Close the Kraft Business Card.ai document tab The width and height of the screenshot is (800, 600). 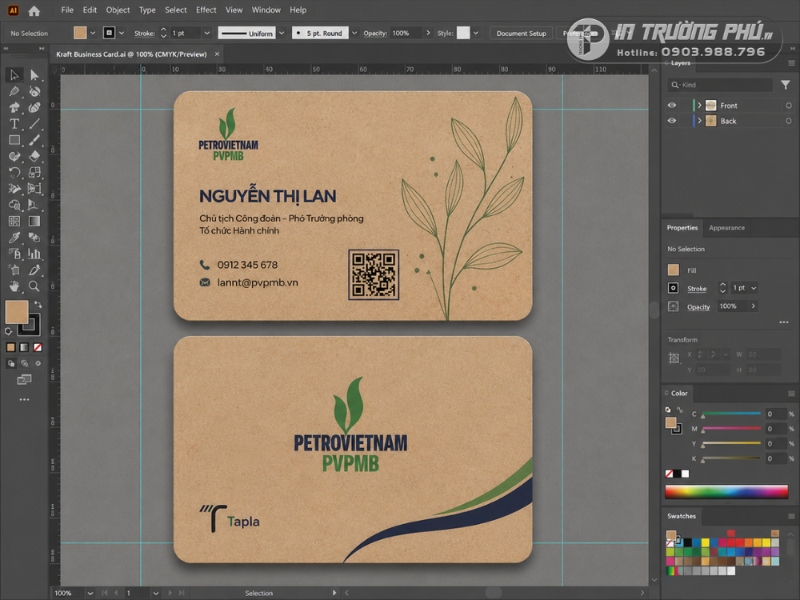click(x=217, y=54)
